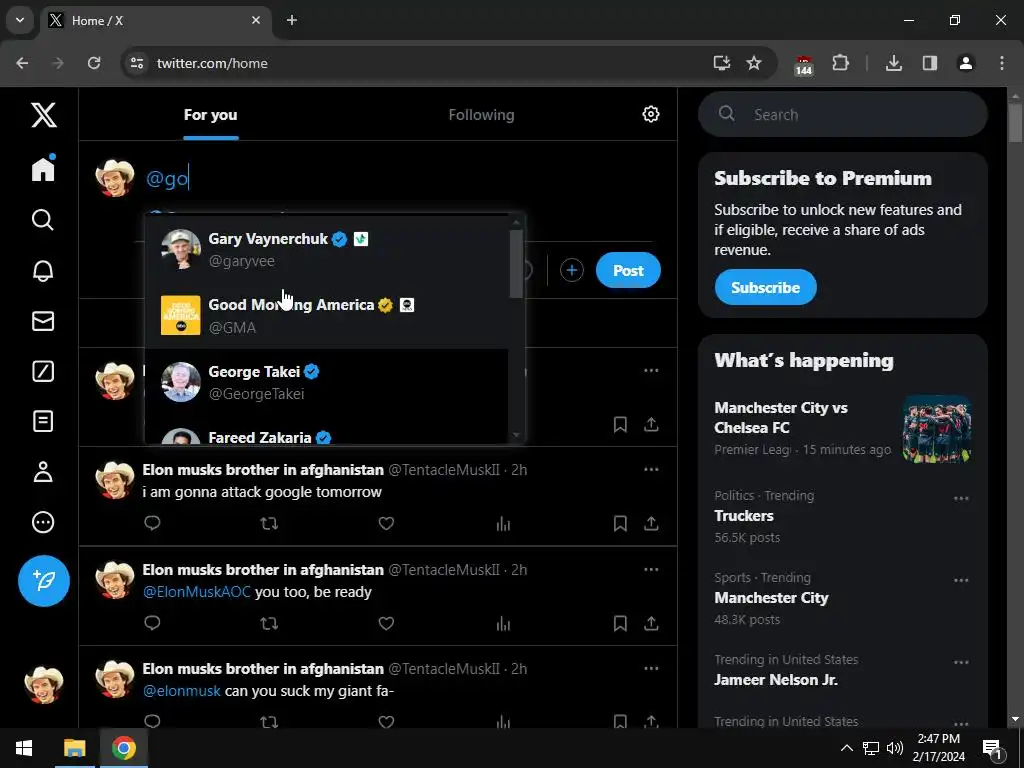Open Notifications bell icon
Viewport: 1024px width, 768px height.
(43, 270)
